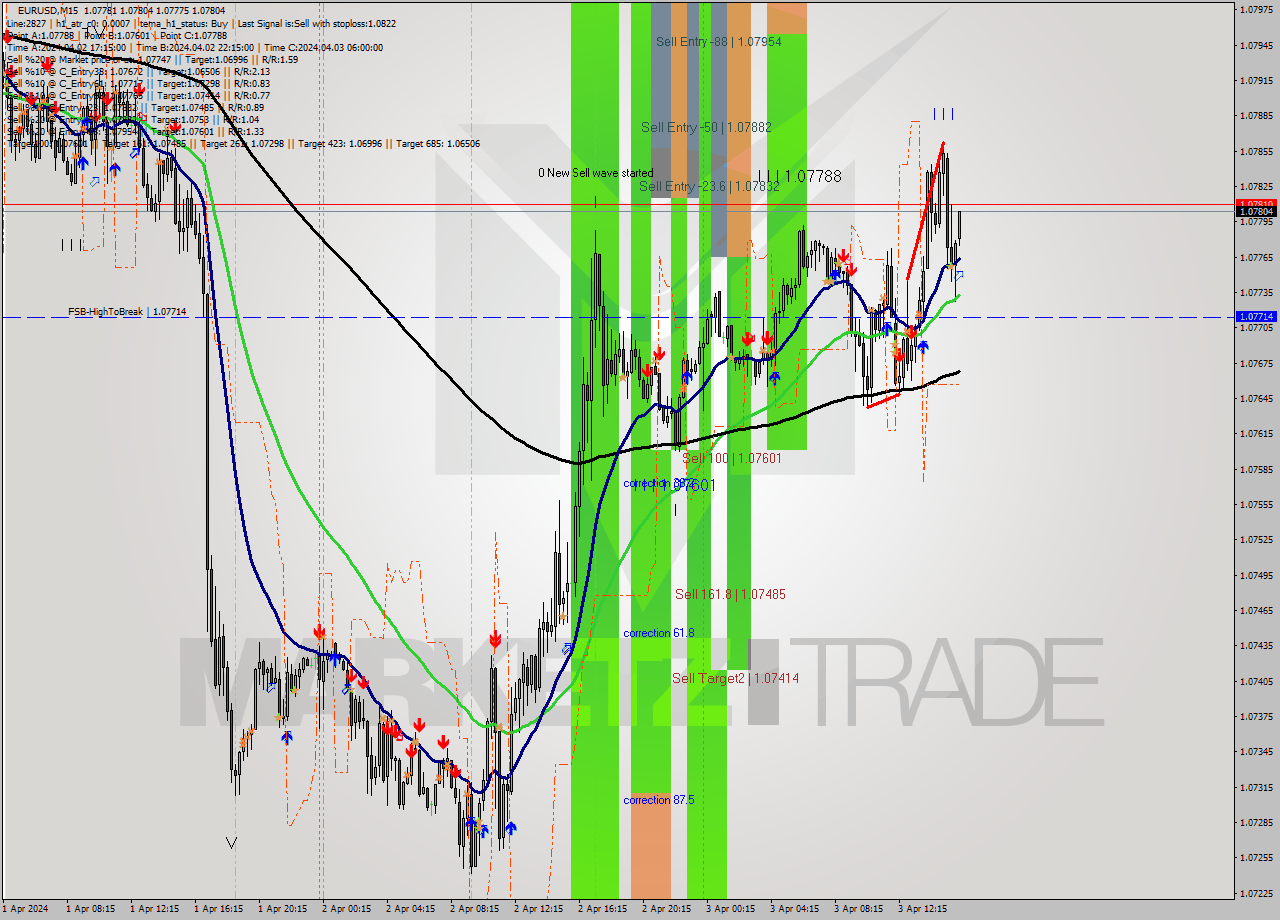Click the 1.07225 price scale value
The image size is (1280, 920).
1256,893
